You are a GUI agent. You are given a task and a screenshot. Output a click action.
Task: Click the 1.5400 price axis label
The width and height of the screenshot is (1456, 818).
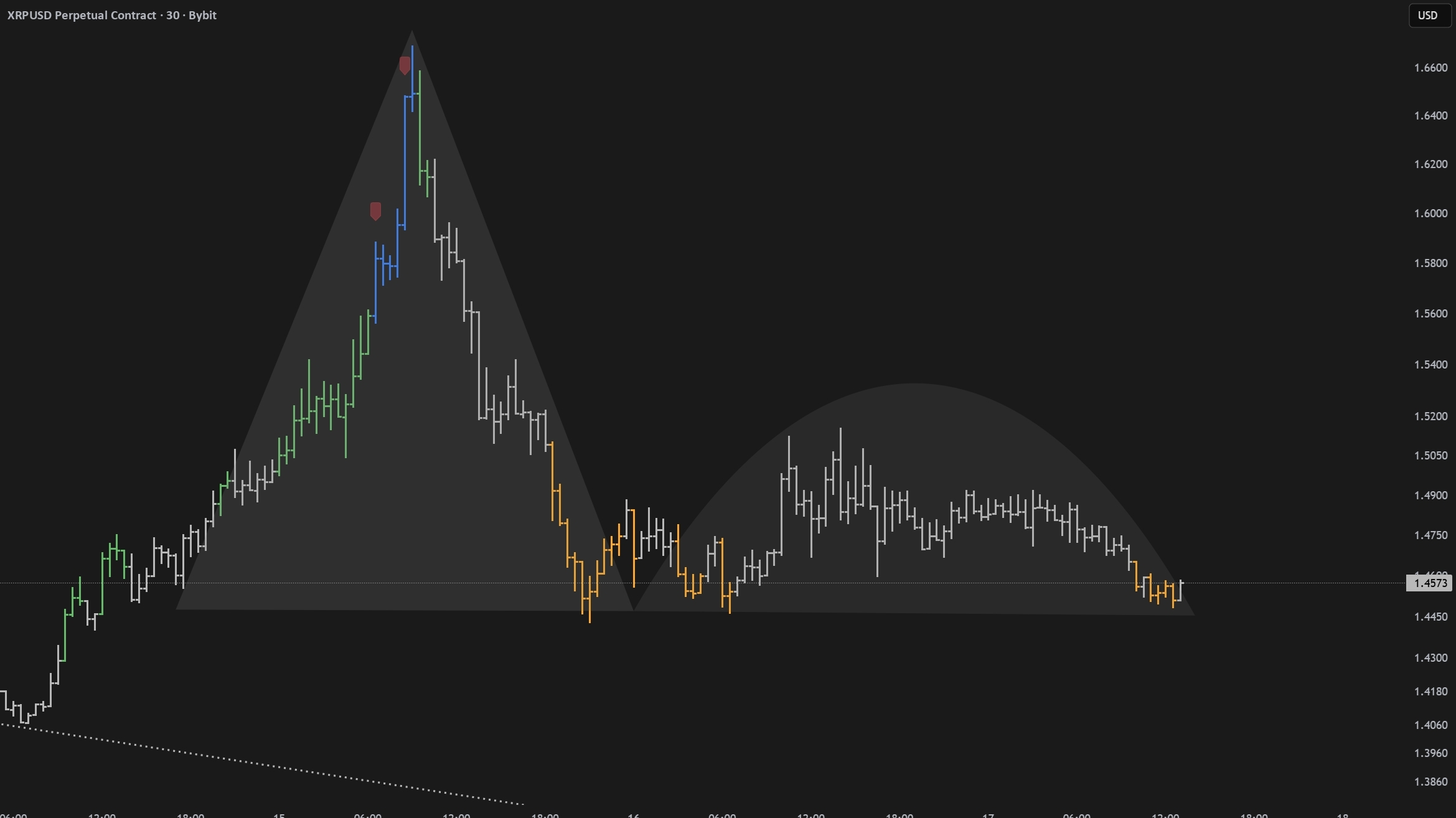[1430, 365]
